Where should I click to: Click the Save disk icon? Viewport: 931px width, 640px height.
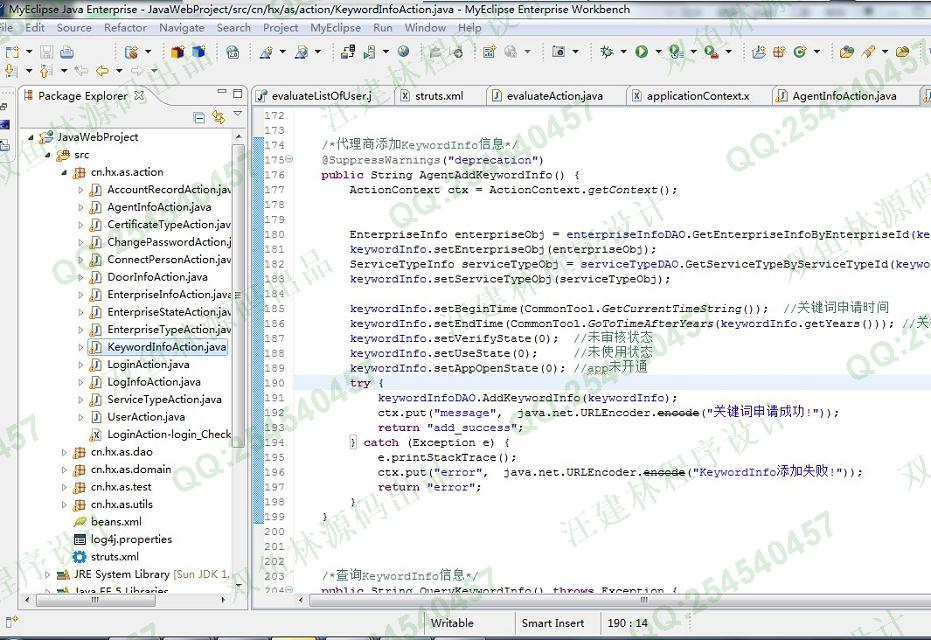click(46, 52)
